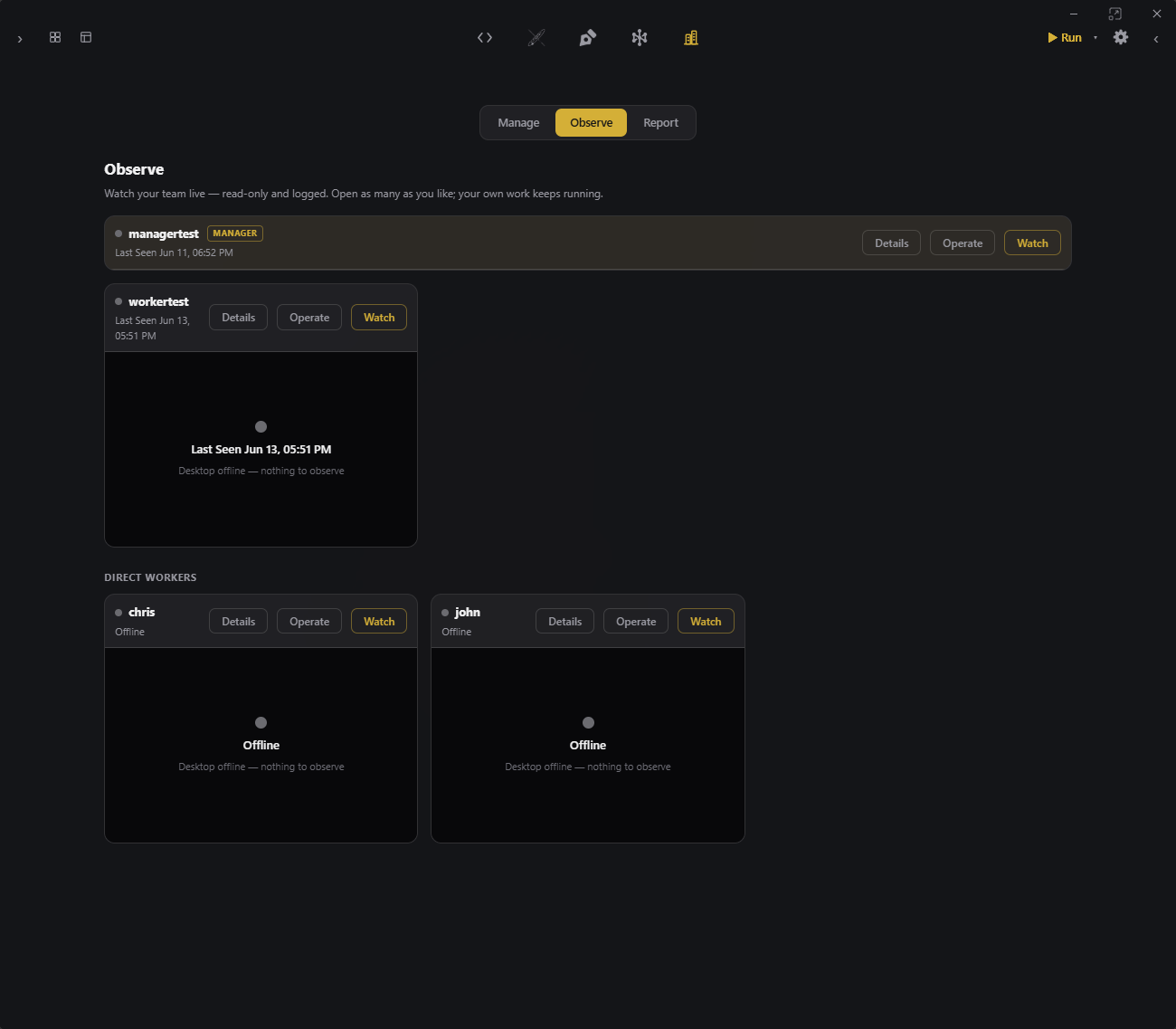Open the settings gear icon
This screenshot has width=1176, height=1029.
click(x=1121, y=37)
